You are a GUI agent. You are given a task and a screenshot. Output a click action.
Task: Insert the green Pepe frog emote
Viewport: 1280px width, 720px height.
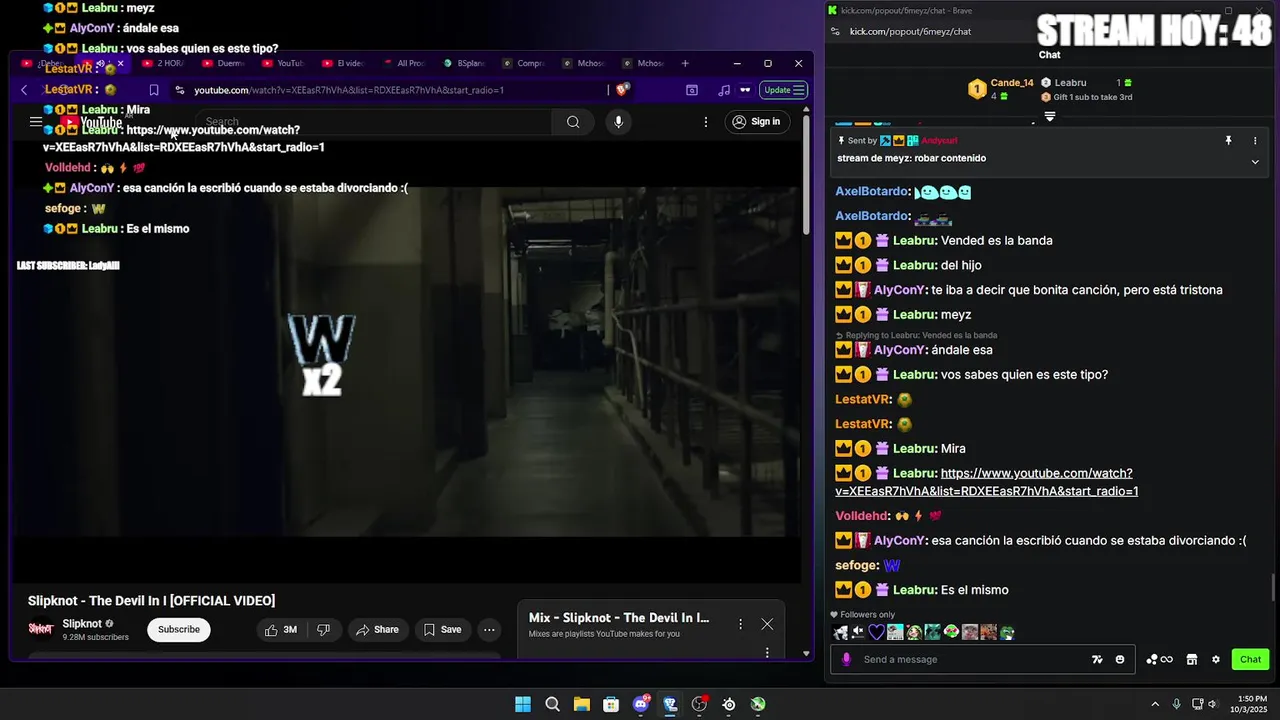point(1007,632)
